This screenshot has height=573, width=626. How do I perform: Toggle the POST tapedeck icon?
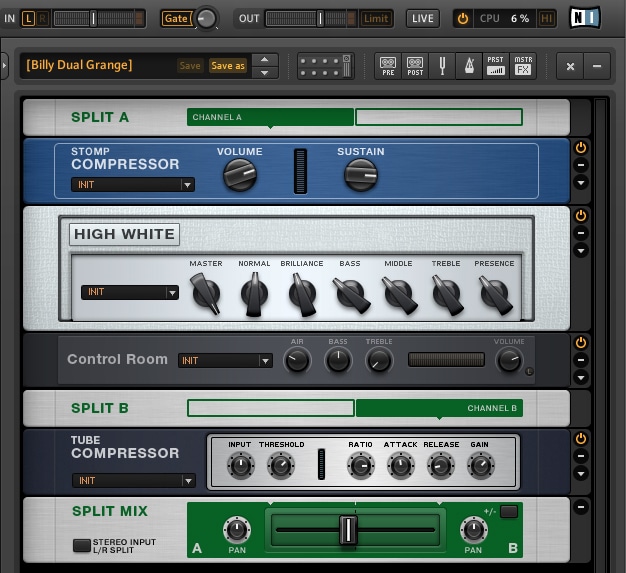coord(415,66)
